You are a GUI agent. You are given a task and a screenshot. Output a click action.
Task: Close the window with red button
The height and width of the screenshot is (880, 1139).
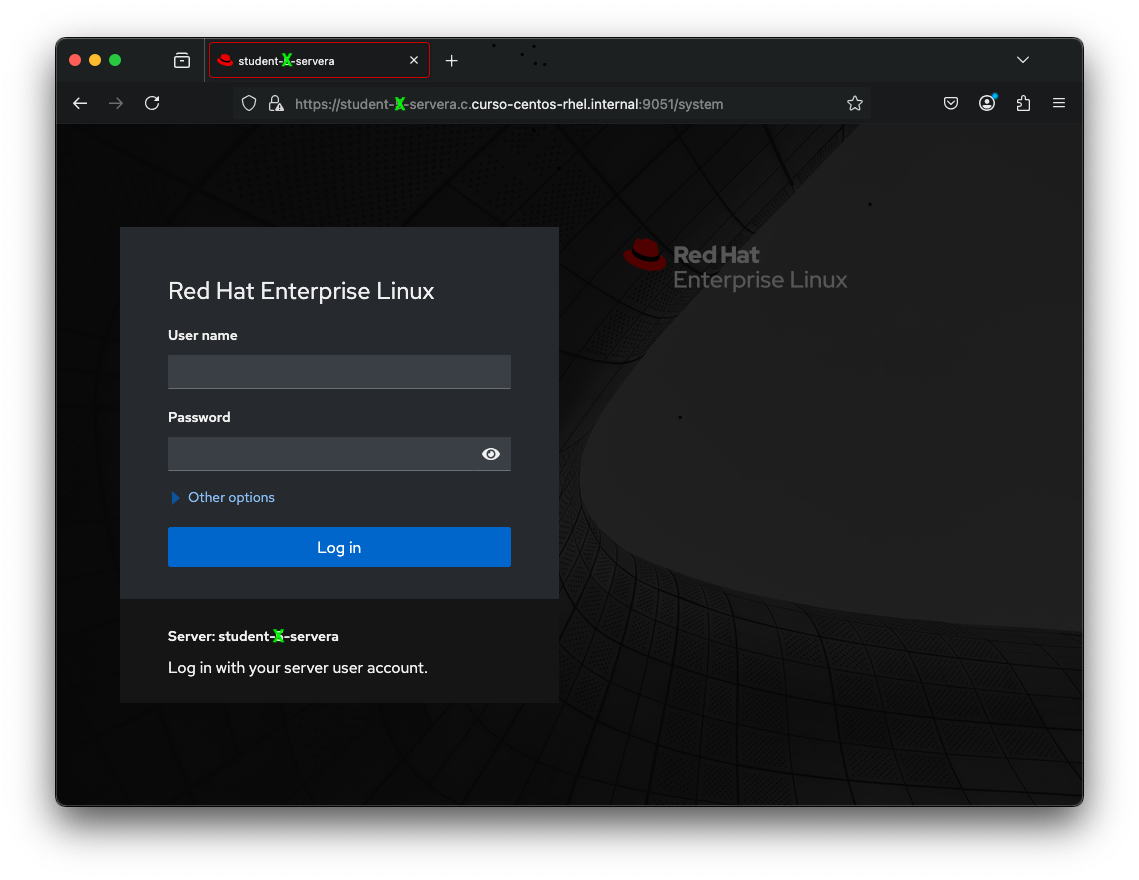coord(75,60)
